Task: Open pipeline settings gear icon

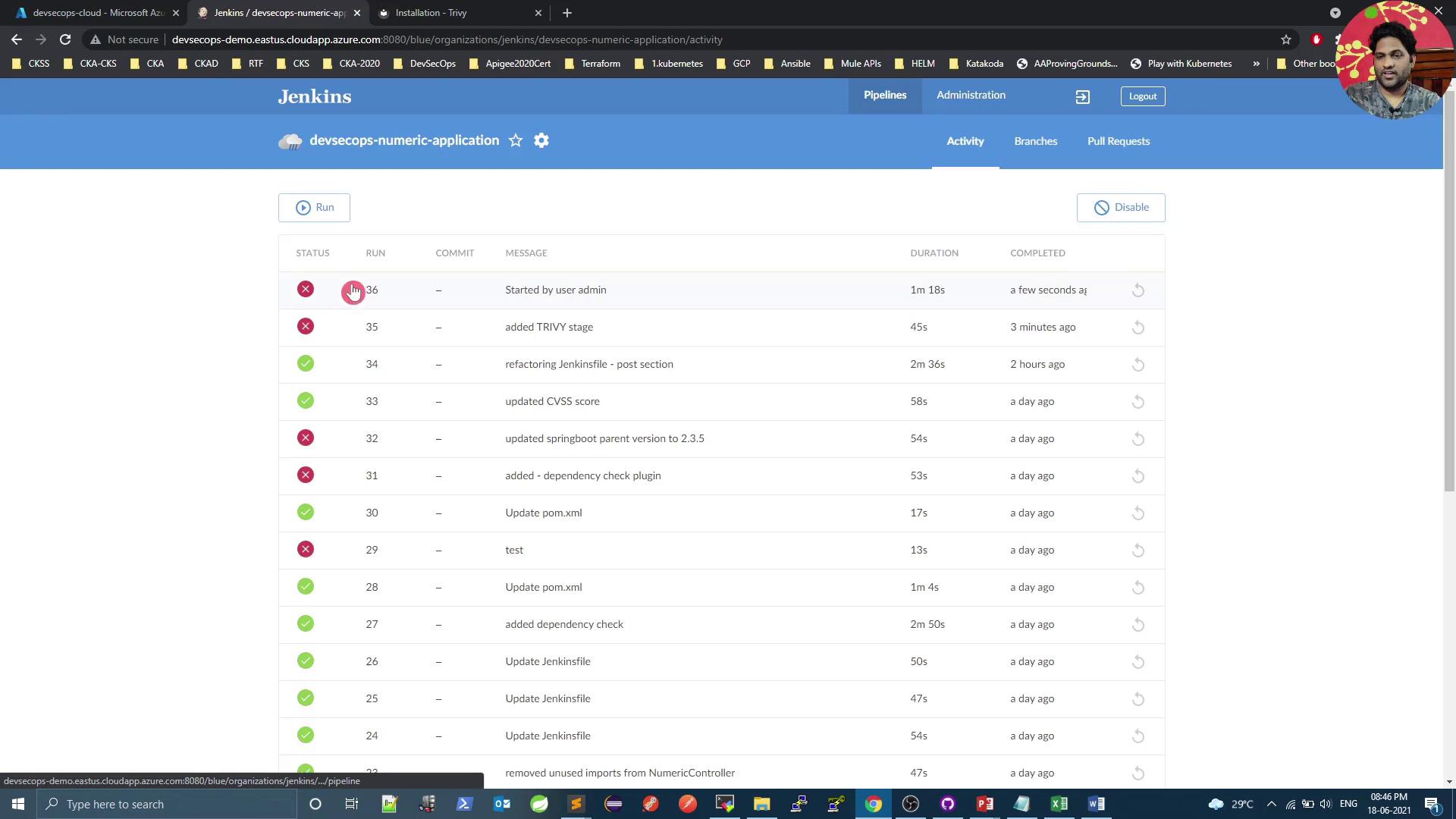Action: 541,141
